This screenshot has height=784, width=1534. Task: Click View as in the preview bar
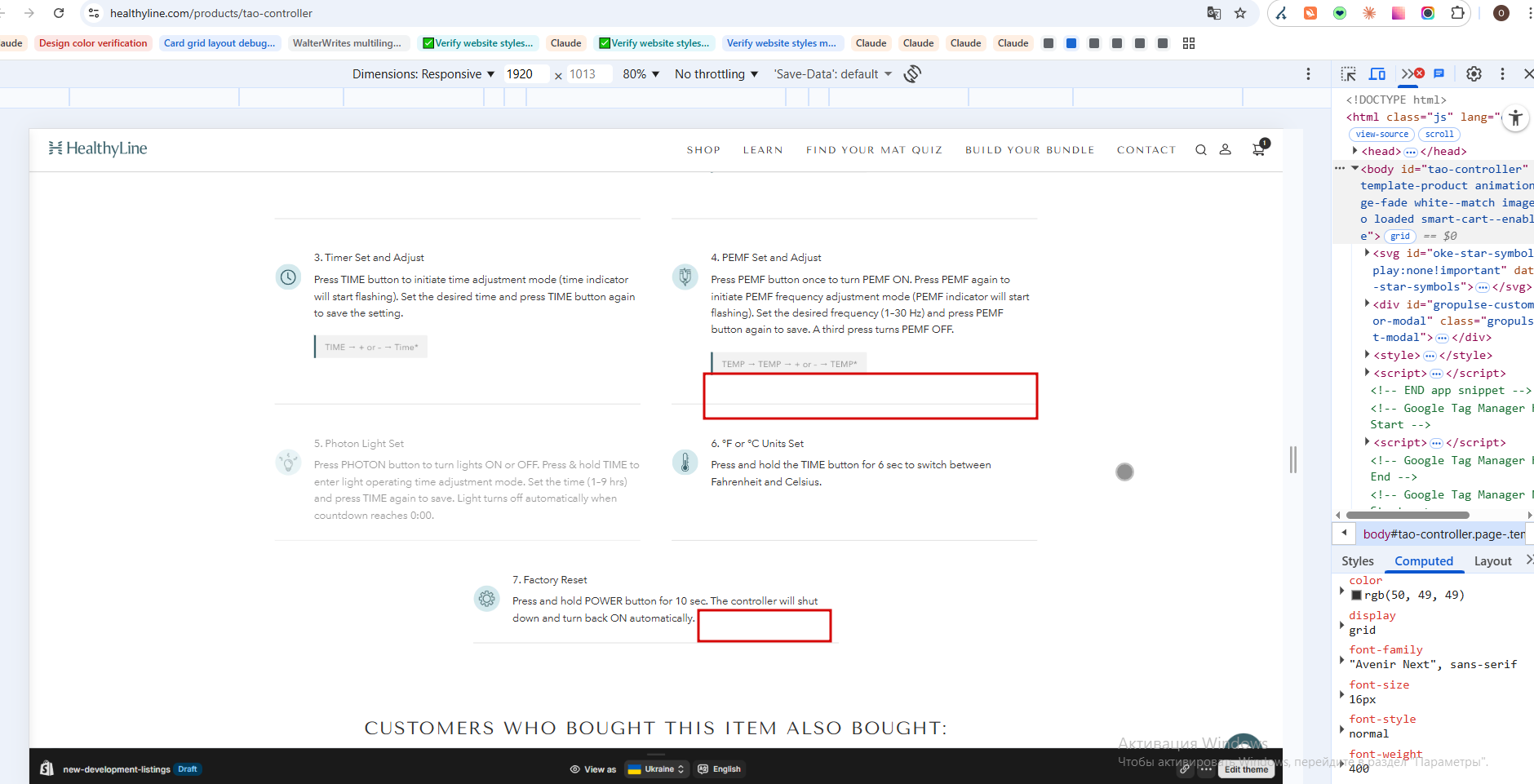point(593,769)
